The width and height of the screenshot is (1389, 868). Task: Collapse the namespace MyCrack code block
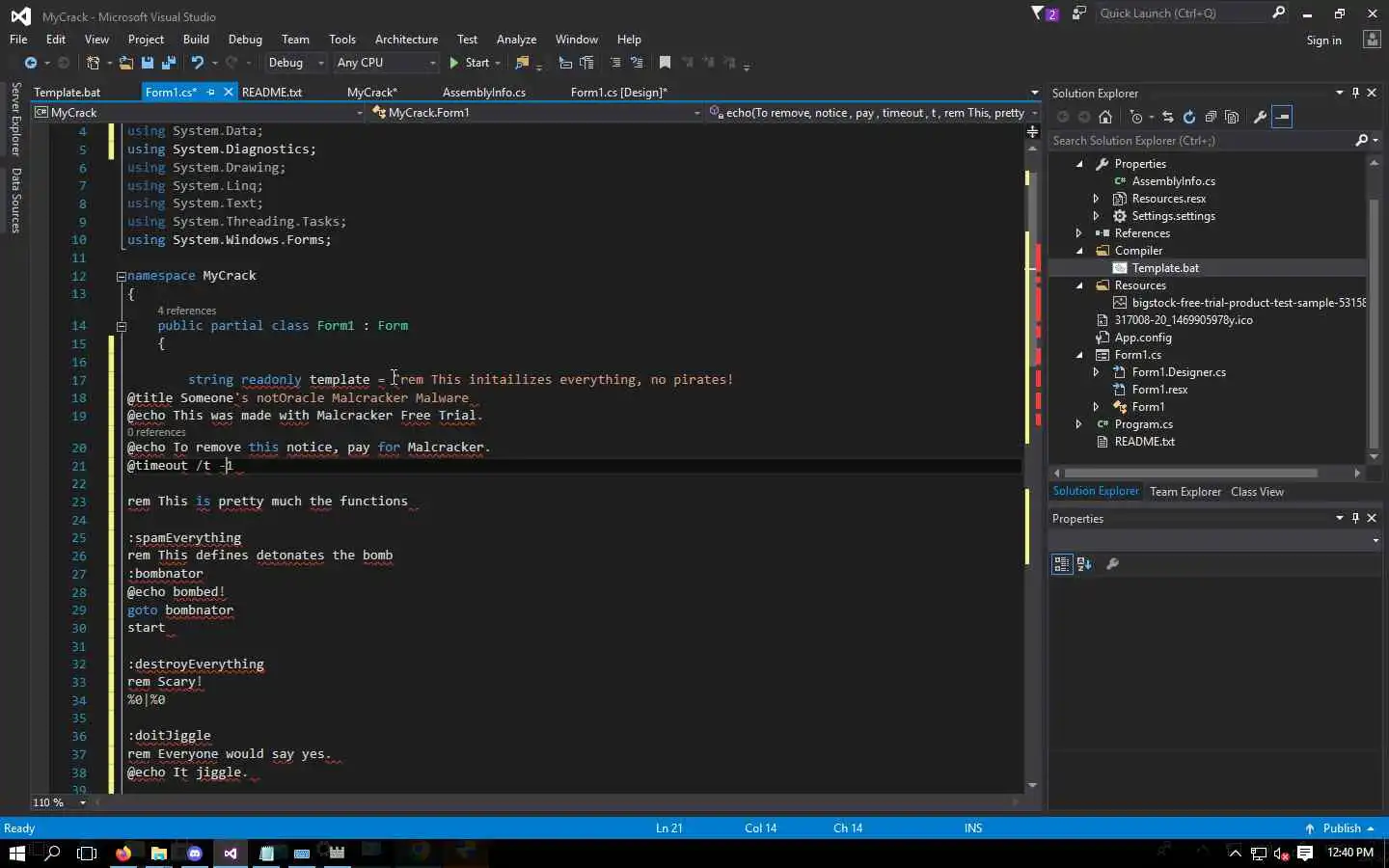(122, 276)
